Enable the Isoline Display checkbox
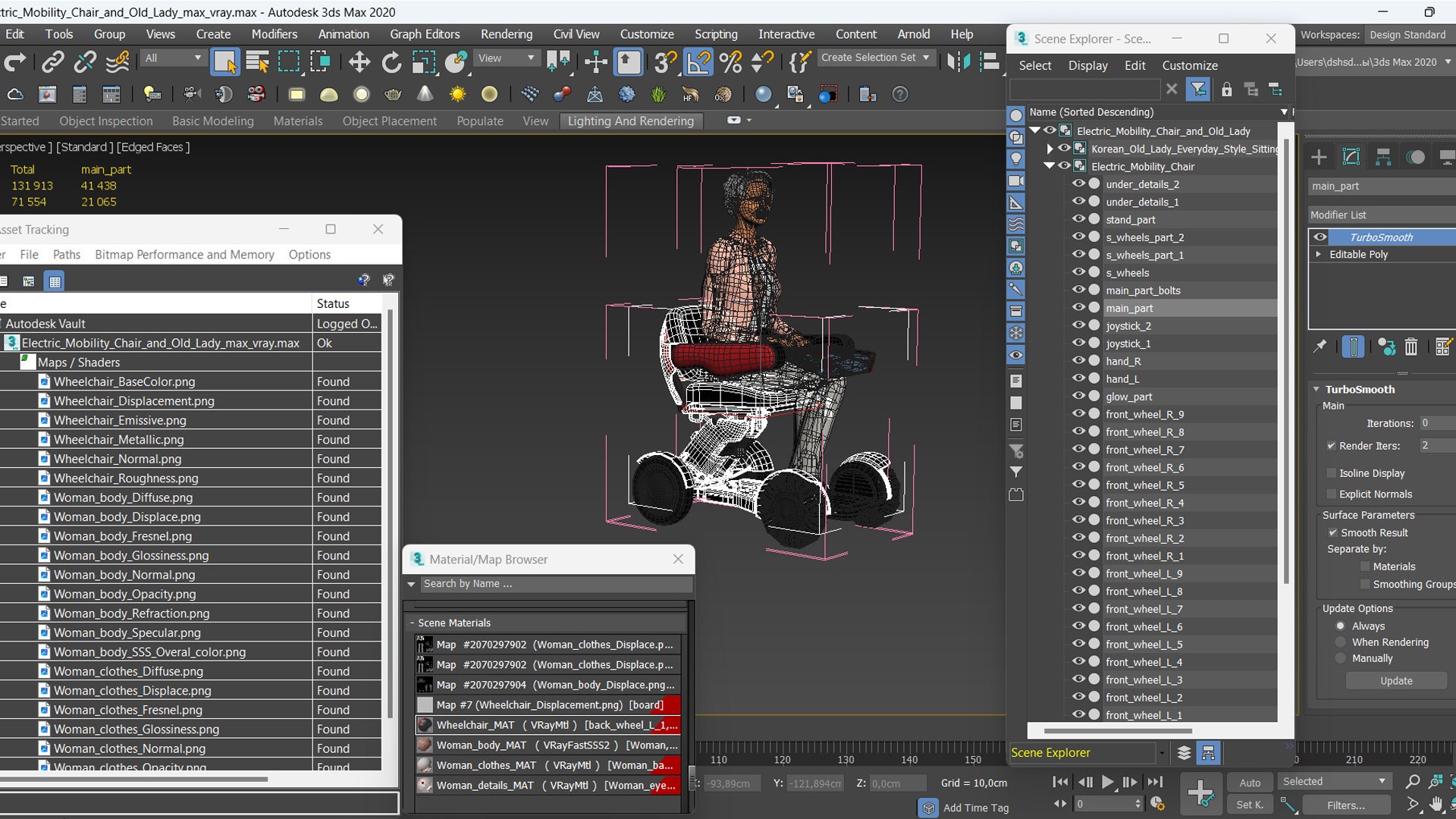Screen dimensions: 1456x819 [x=1331, y=473]
